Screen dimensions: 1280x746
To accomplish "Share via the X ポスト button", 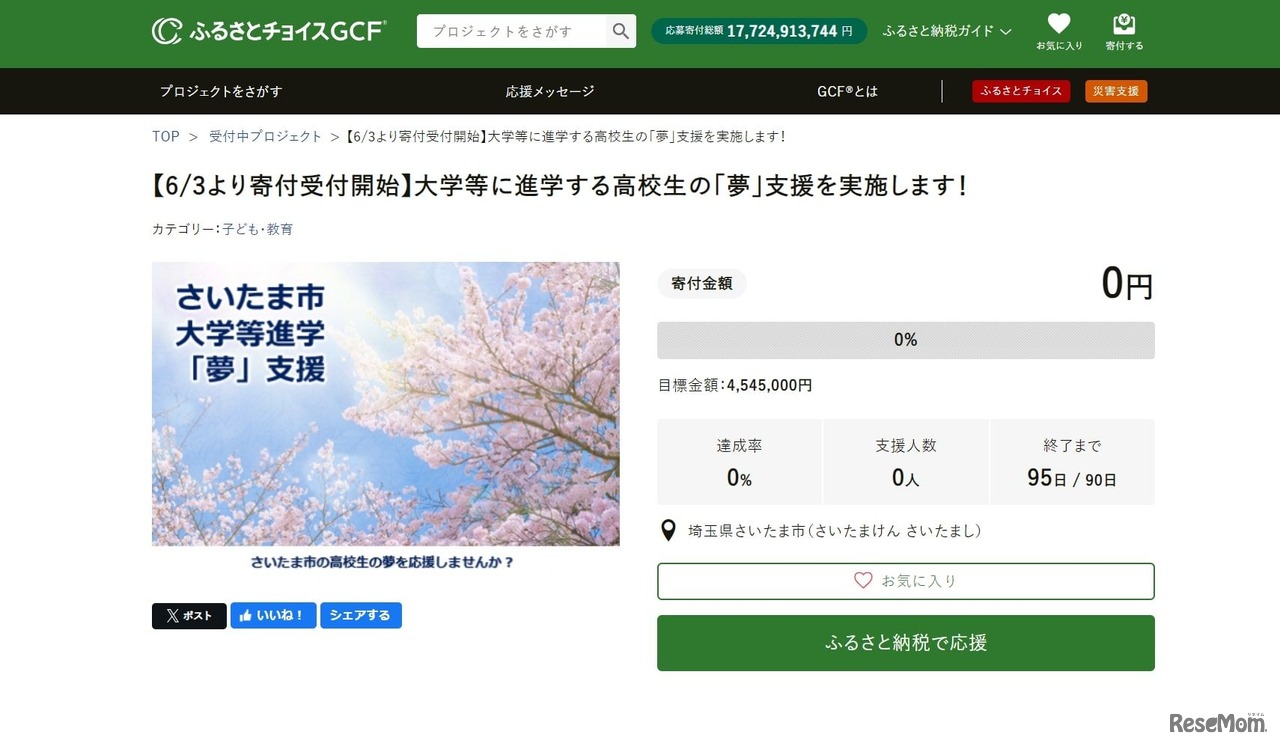I will (x=189, y=616).
